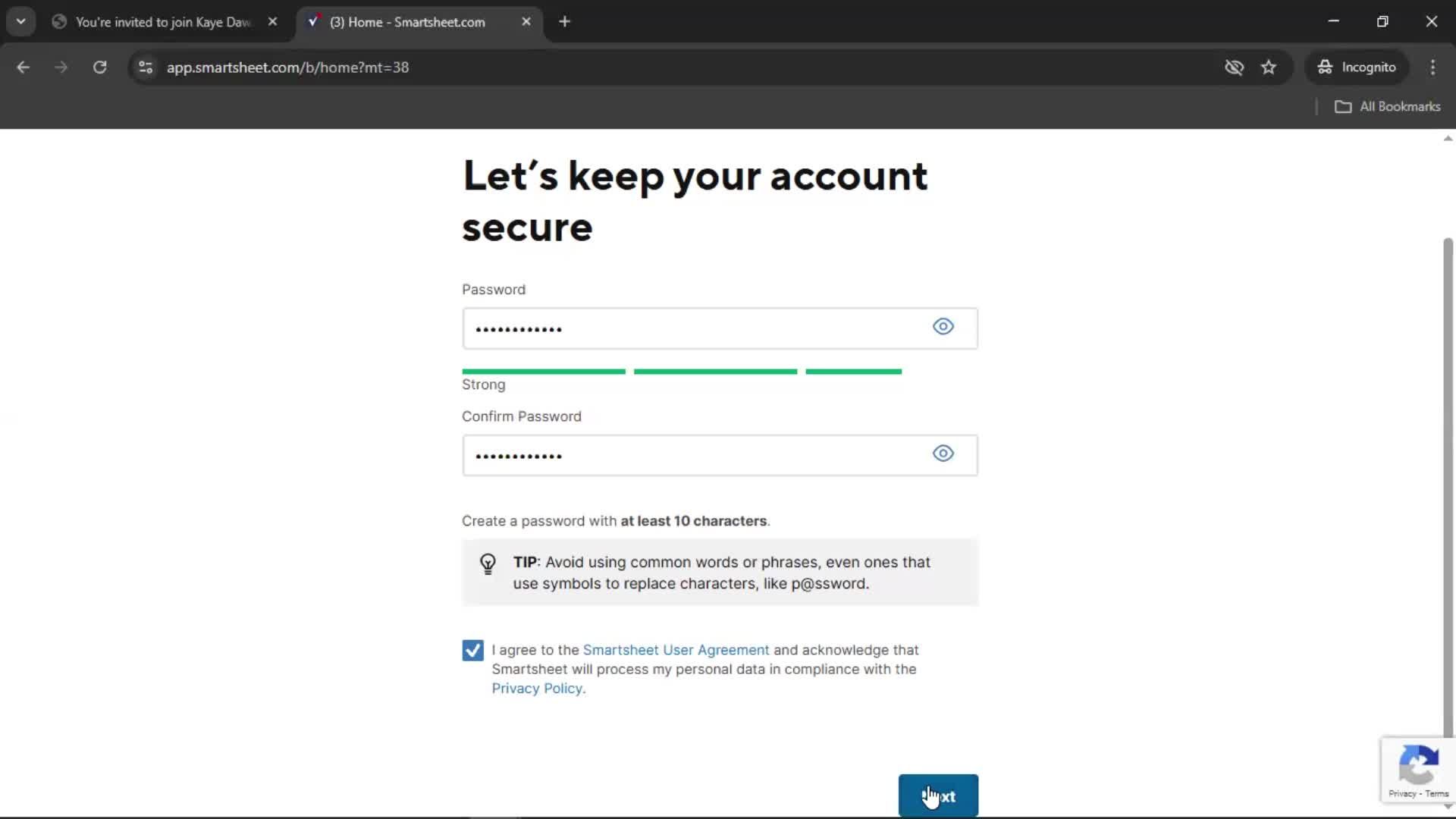The height and width of the screenshot is (819, 1456).
Task: Click third-party cookies blocked eye icon
Action: click(1234, 67)
